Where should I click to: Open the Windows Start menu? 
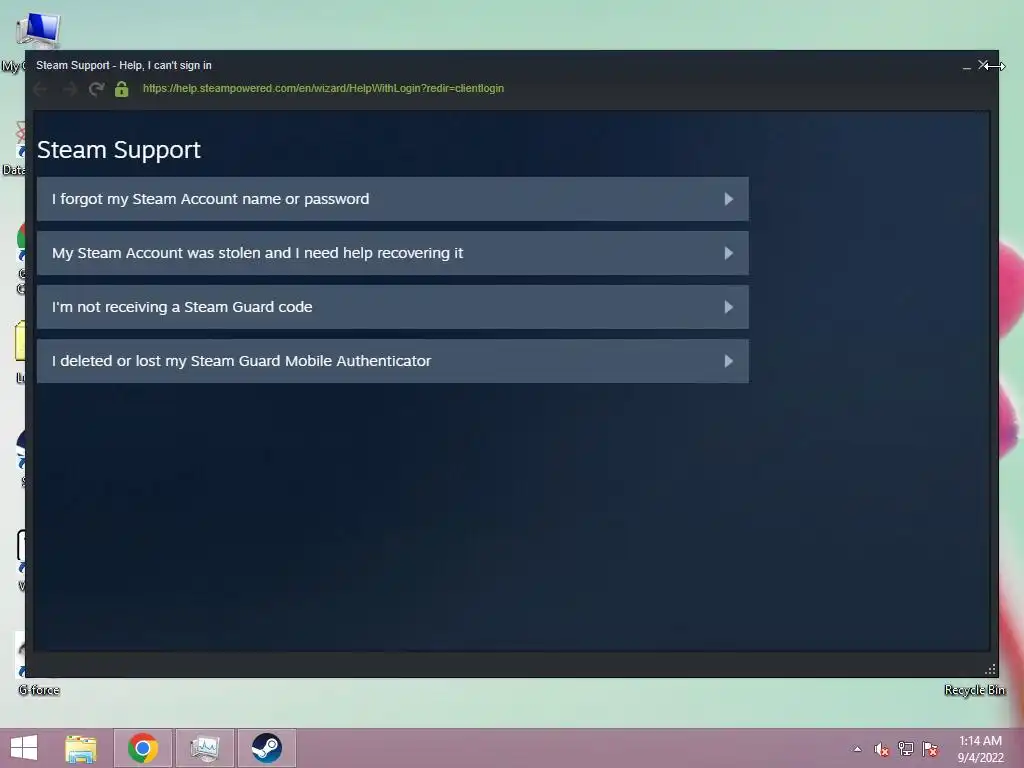coord(24,748)
